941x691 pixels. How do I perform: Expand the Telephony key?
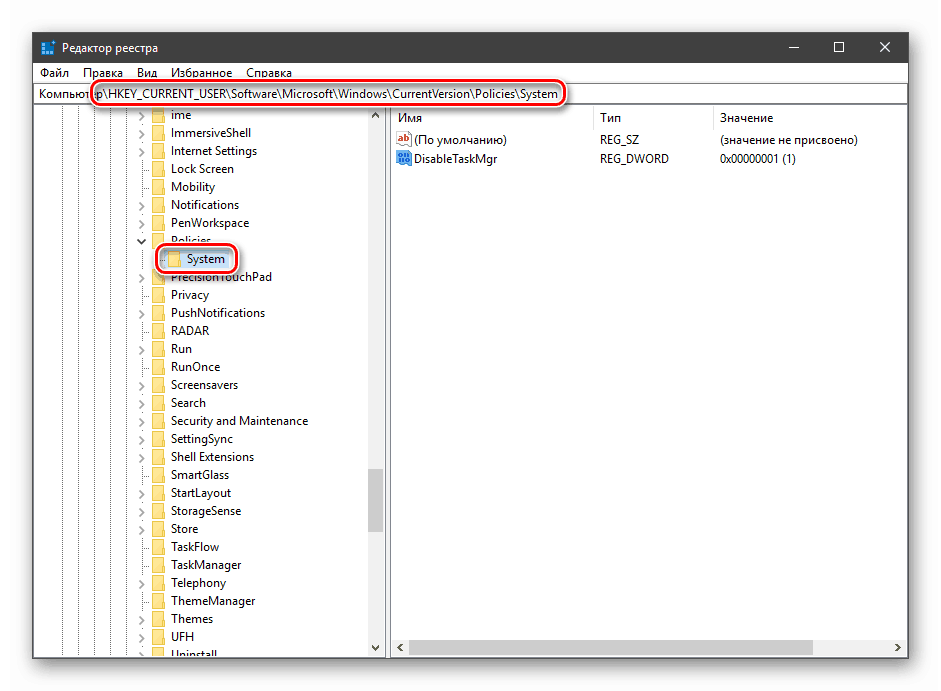(x=142, y=584)
